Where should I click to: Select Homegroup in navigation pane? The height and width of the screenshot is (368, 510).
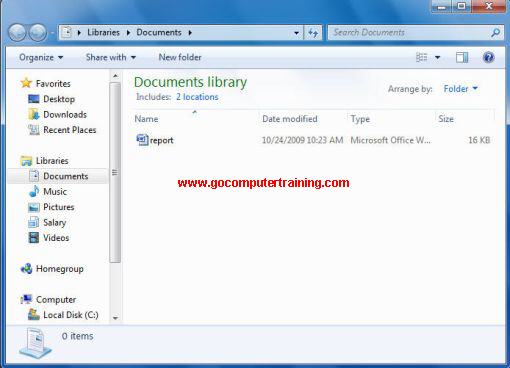click(60, 269)
